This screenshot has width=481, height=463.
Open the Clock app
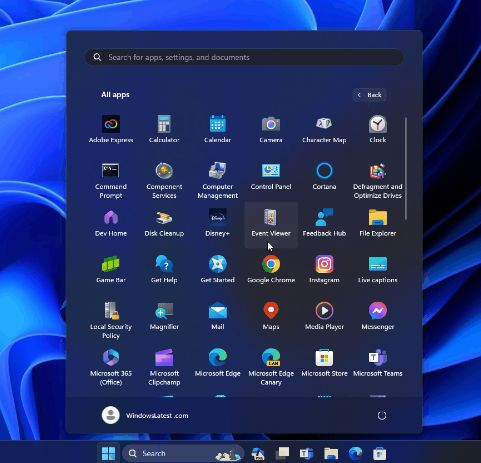click(378, 129)
